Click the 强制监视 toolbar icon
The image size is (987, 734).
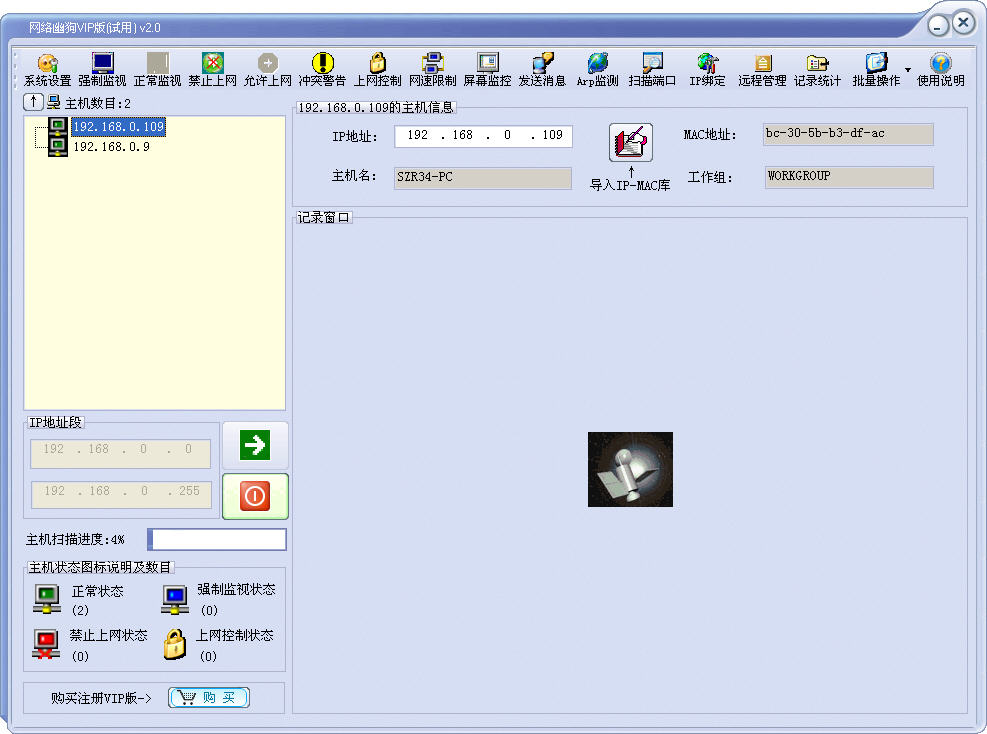[102, 69]
